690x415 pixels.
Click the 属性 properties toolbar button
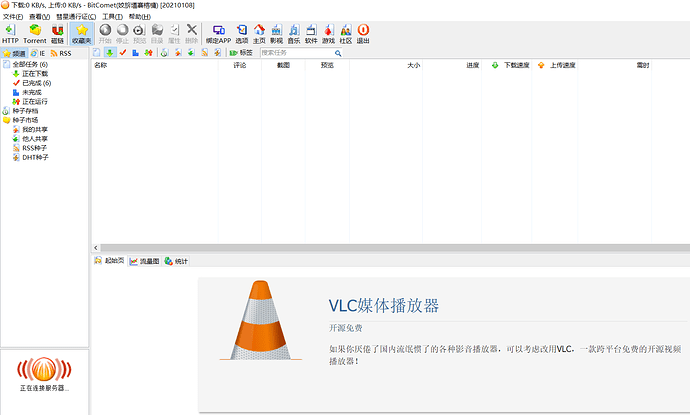point(174,34)
